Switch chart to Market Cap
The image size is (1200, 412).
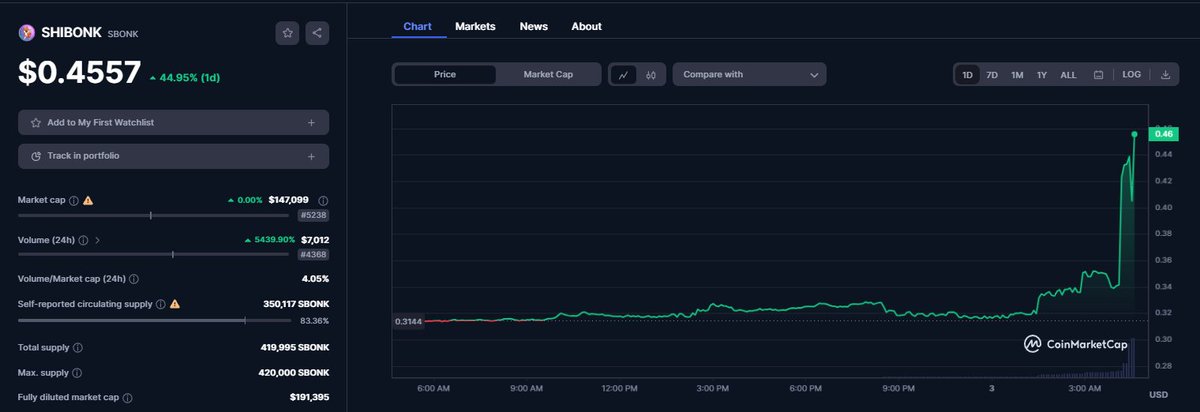coord(548,74)
